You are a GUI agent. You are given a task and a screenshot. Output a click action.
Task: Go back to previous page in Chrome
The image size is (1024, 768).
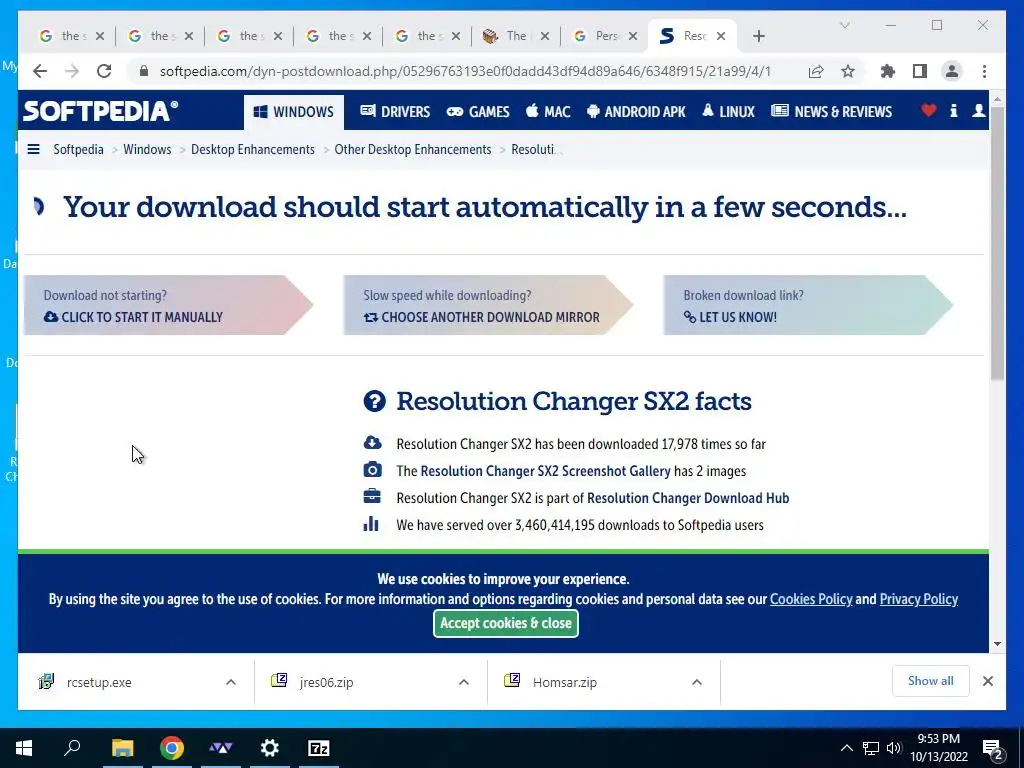[40, 71]
